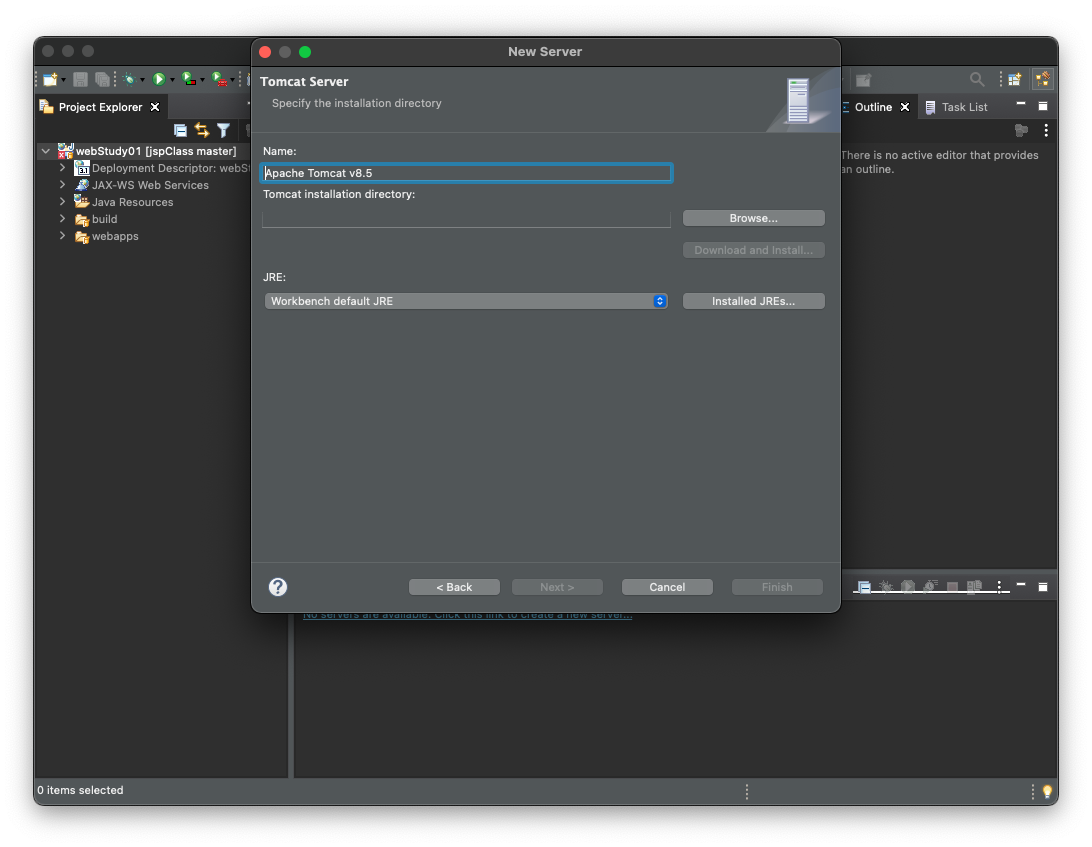Open the Workbench default JRE dropdown
This screenshot has width=1092, height=847.
(x=466, y=301)
